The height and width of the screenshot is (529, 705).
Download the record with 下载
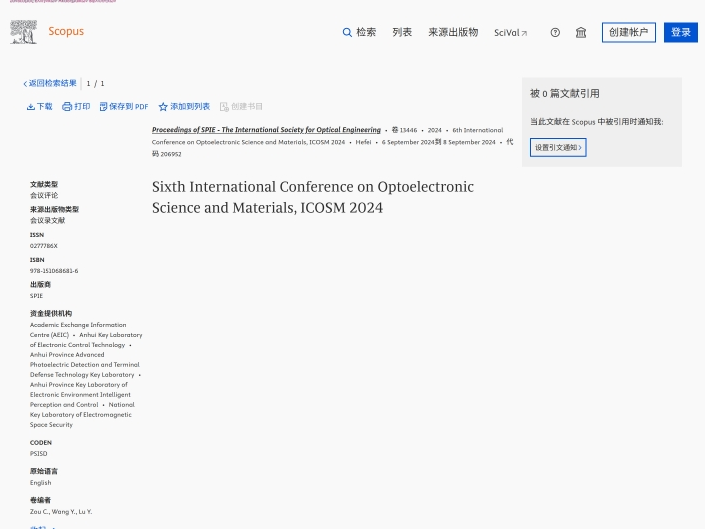(39, 106)
